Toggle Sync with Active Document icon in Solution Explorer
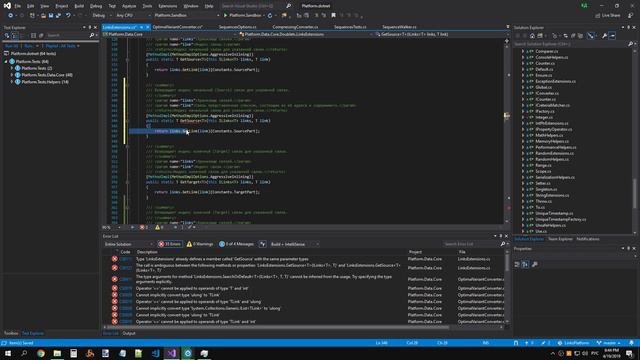The height and width of the screenshot is (360, 640). click(x=591, y=36)
